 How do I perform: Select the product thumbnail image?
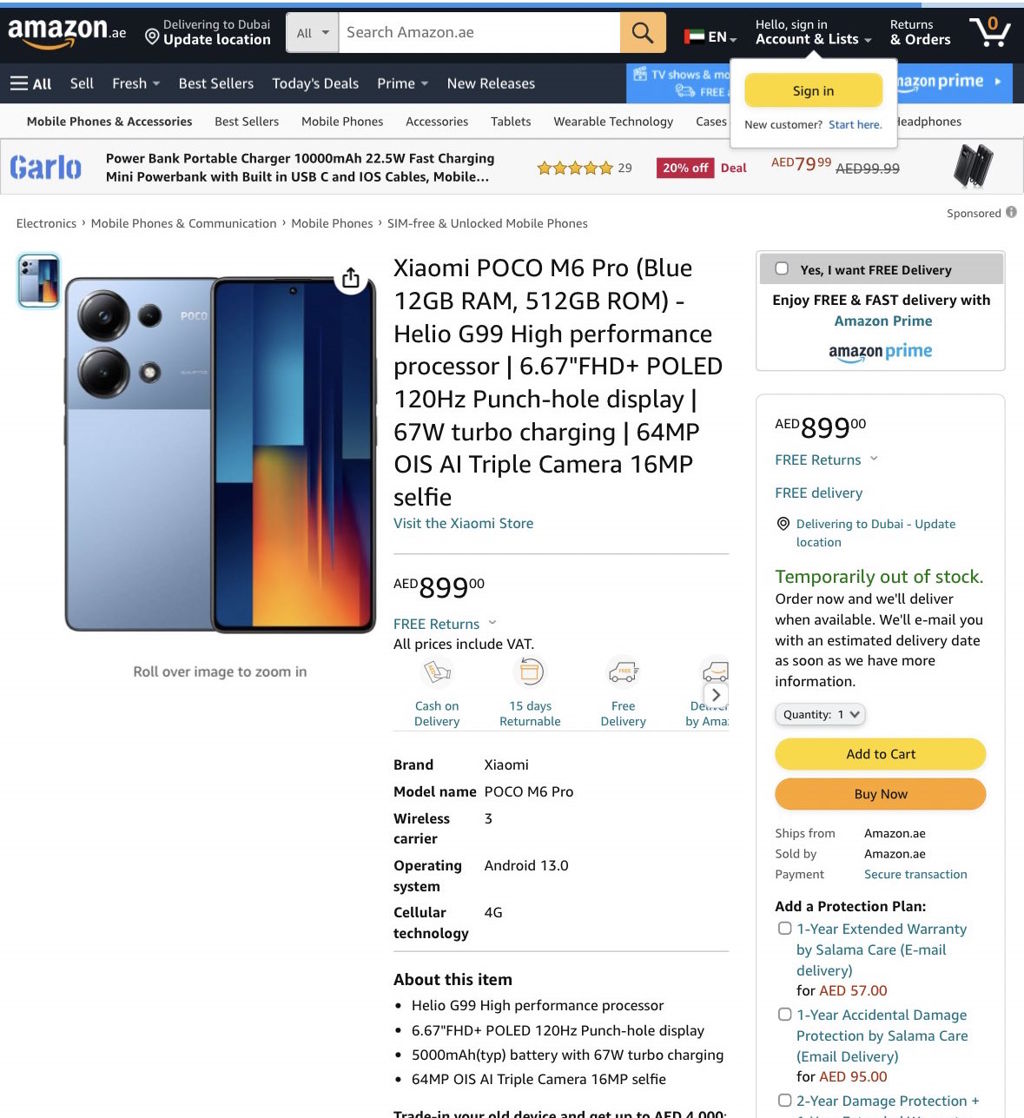[39, 281]
